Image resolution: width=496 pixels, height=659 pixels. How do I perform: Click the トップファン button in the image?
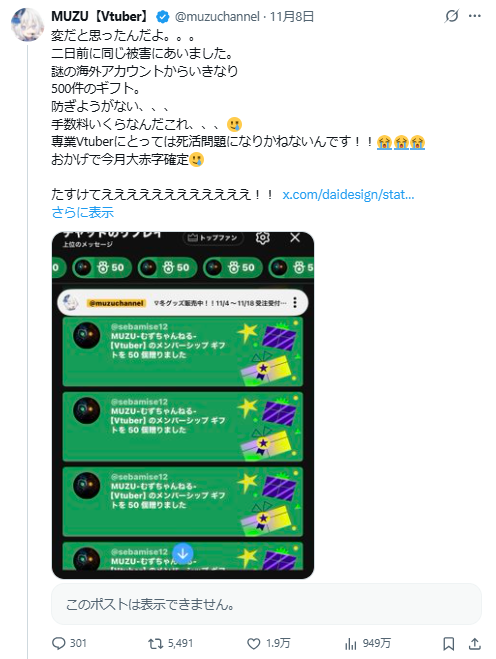pos(213,238)
